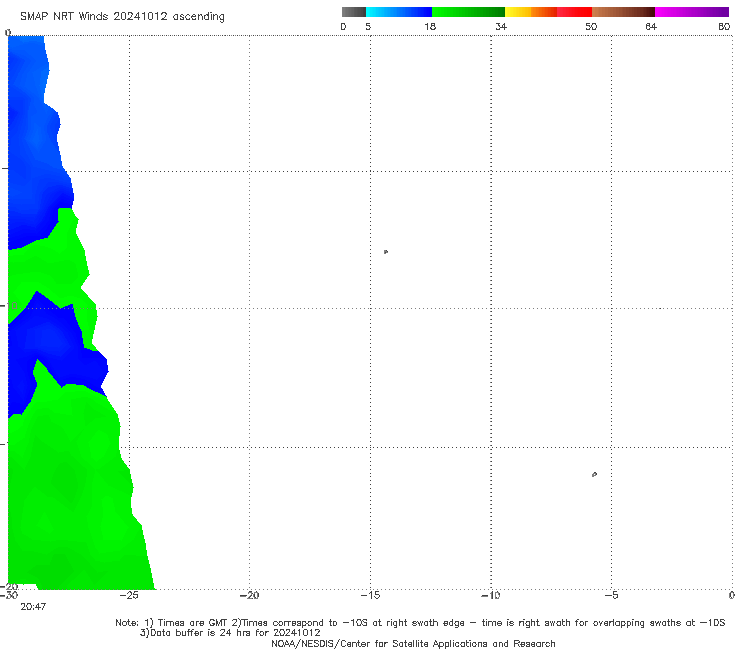
Task: Click the longitude axis label '-5'
Action: (x=612, y=595)
